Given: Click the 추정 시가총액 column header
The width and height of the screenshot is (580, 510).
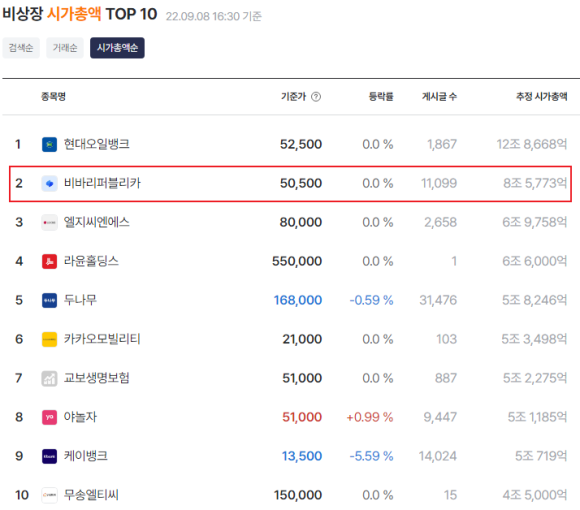Looking at the screenshot, I should [x=542, y=97].
